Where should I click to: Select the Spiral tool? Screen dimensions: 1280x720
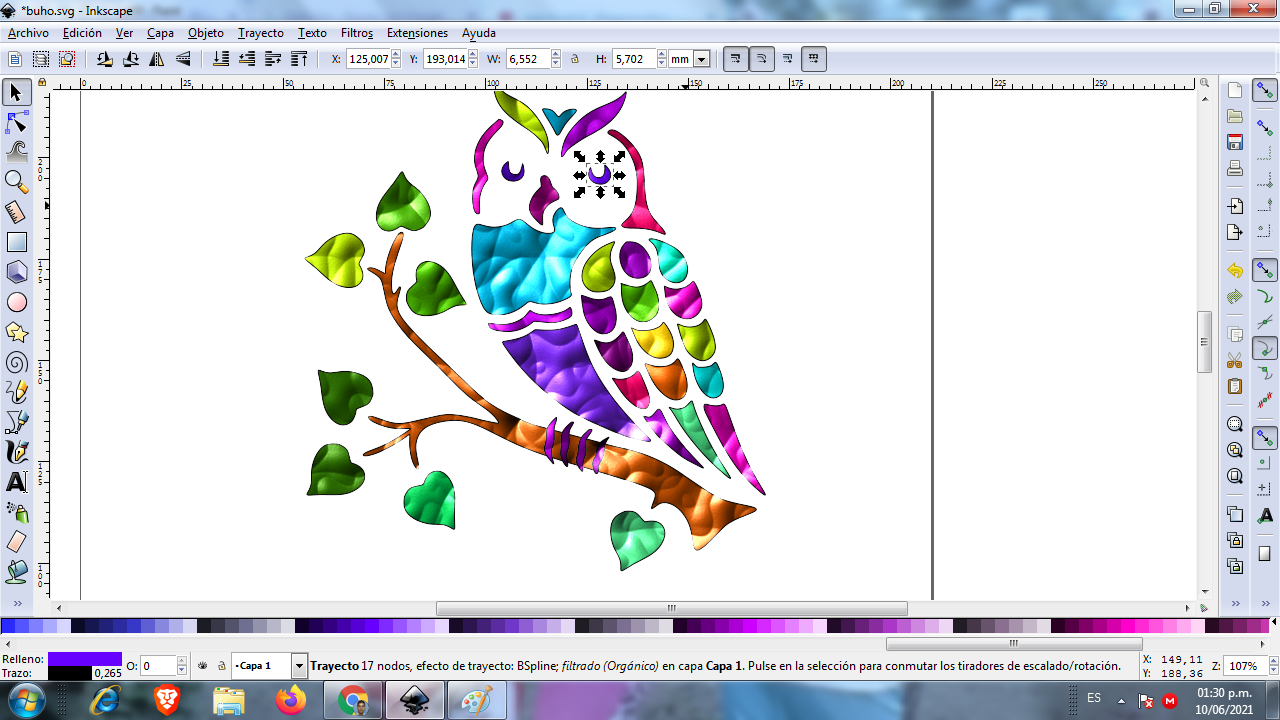[16, 362]
